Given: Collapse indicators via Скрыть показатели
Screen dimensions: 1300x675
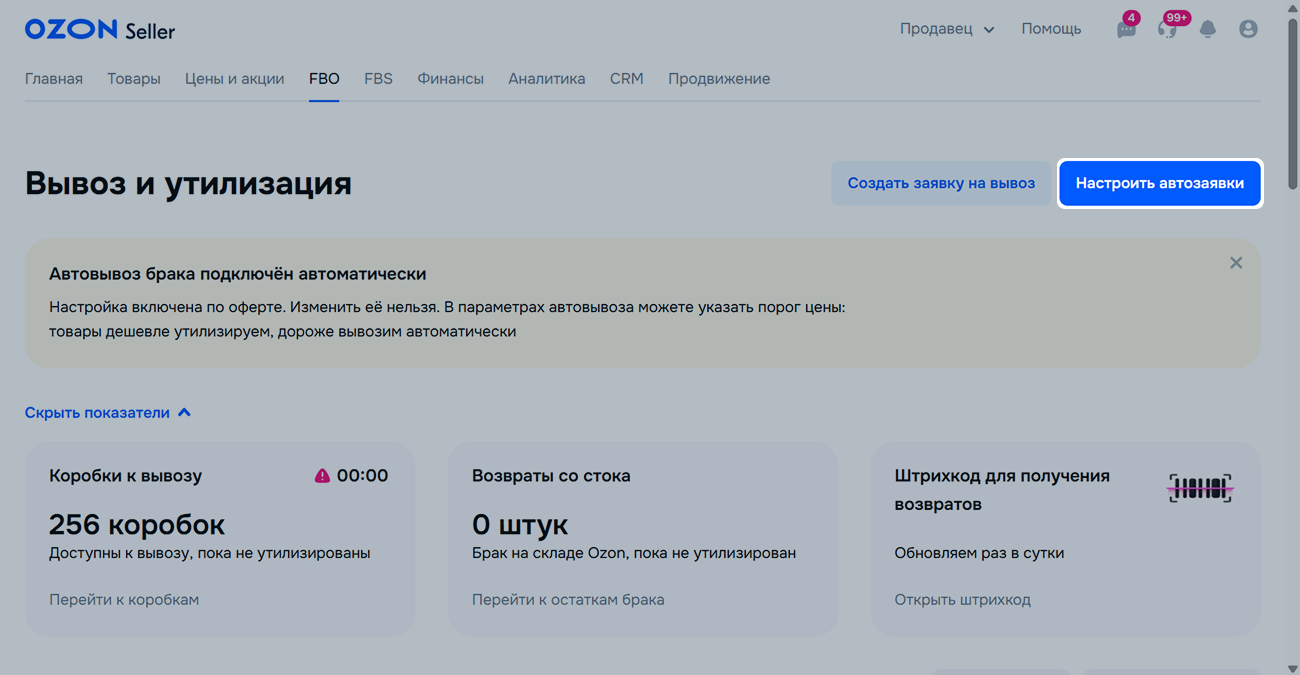Looking at the screenshot, I should pos(107,413).
